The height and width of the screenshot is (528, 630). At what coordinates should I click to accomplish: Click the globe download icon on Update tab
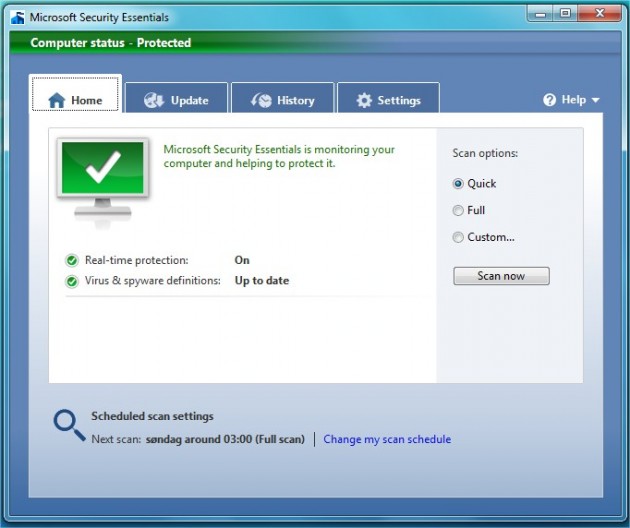coord(154,100)
